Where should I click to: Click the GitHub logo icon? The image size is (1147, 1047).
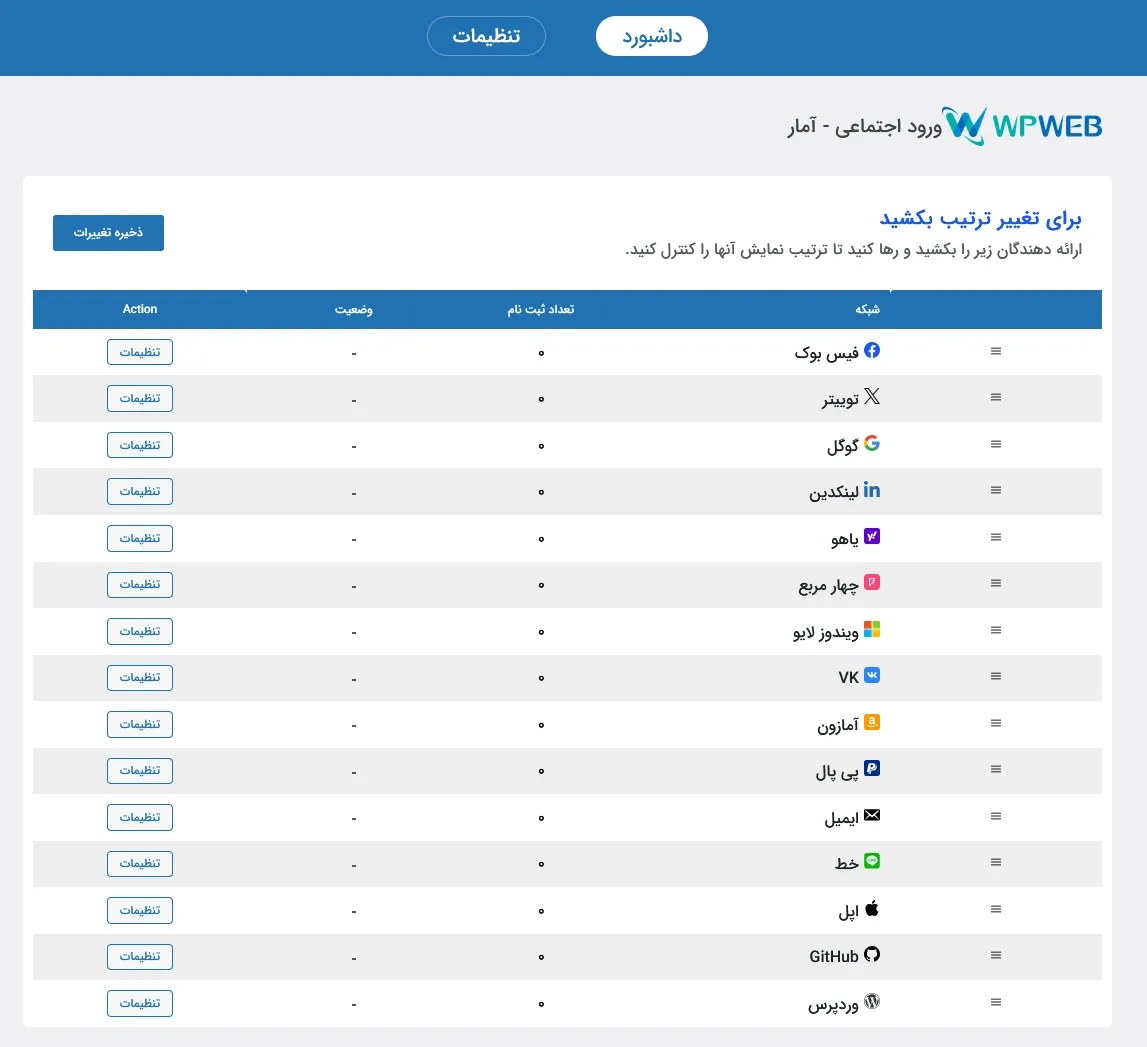pos(871,954)
